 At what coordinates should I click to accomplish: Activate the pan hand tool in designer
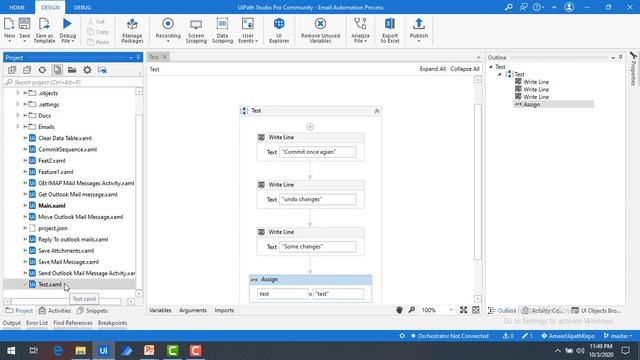[399, 310]
